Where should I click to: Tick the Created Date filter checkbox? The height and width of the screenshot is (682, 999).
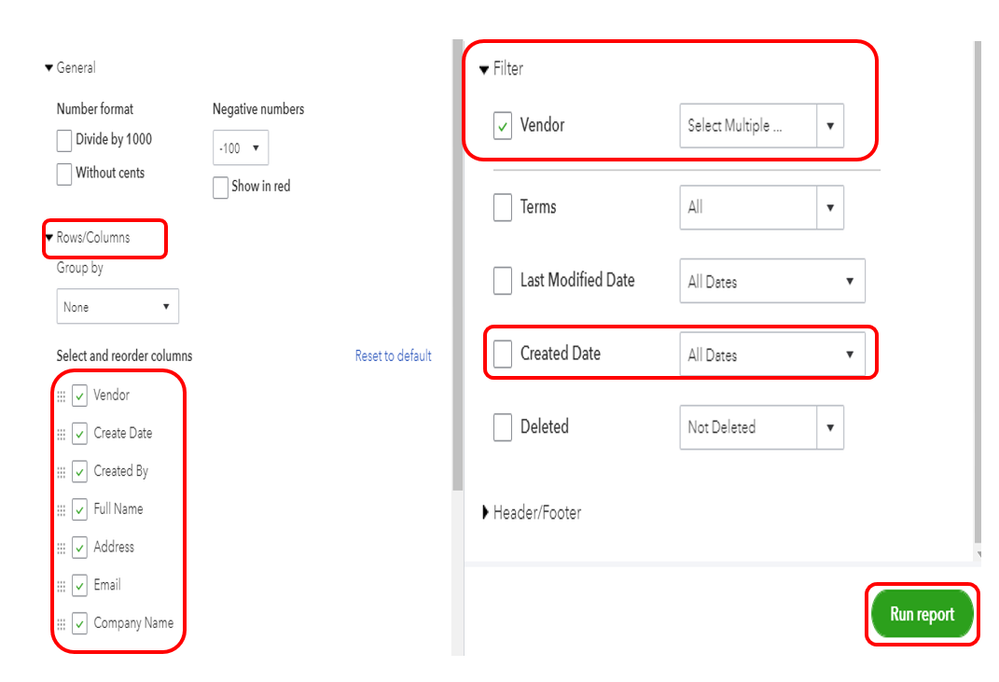tap(503, 354)
